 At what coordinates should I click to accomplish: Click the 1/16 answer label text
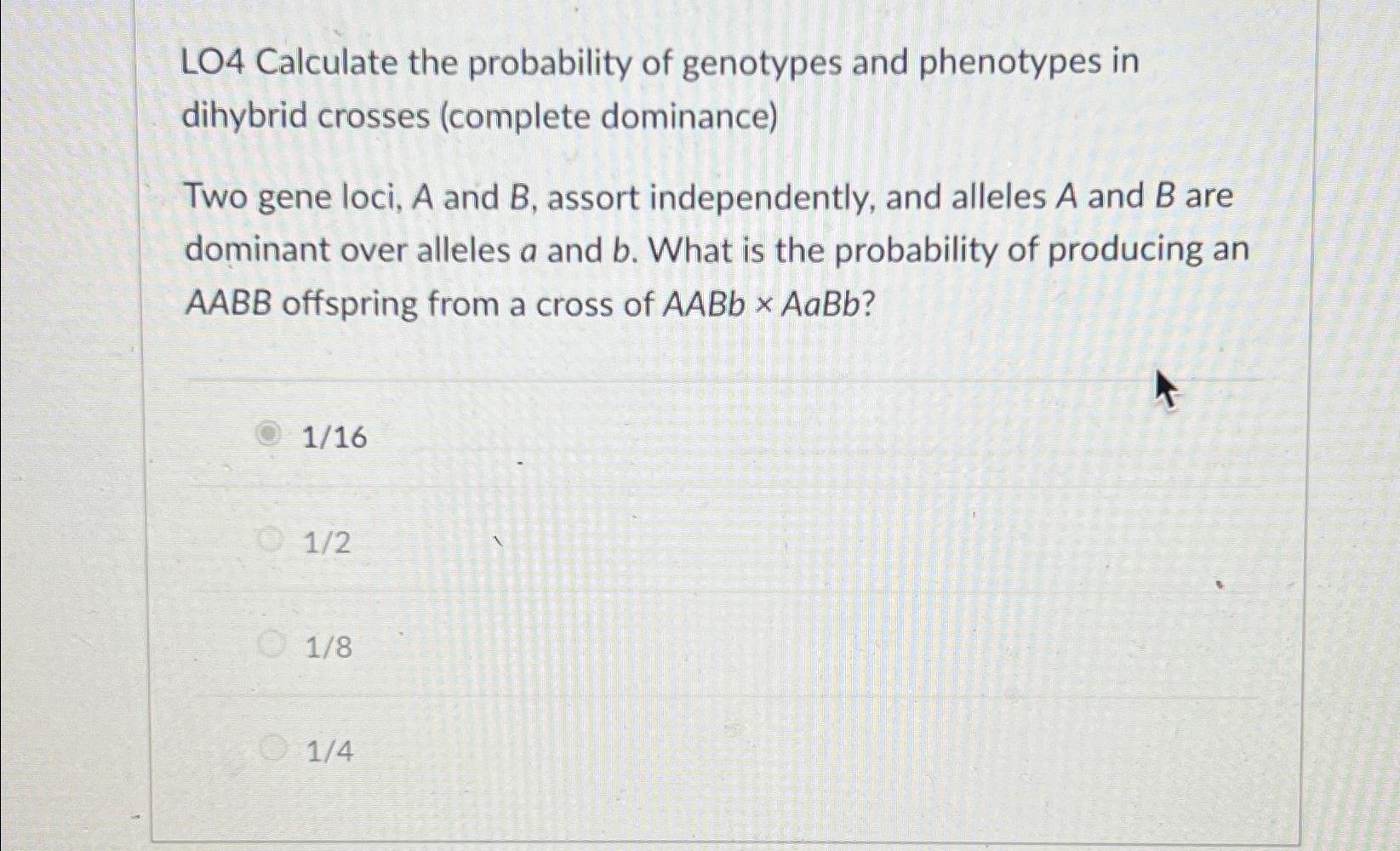(336, 437)
